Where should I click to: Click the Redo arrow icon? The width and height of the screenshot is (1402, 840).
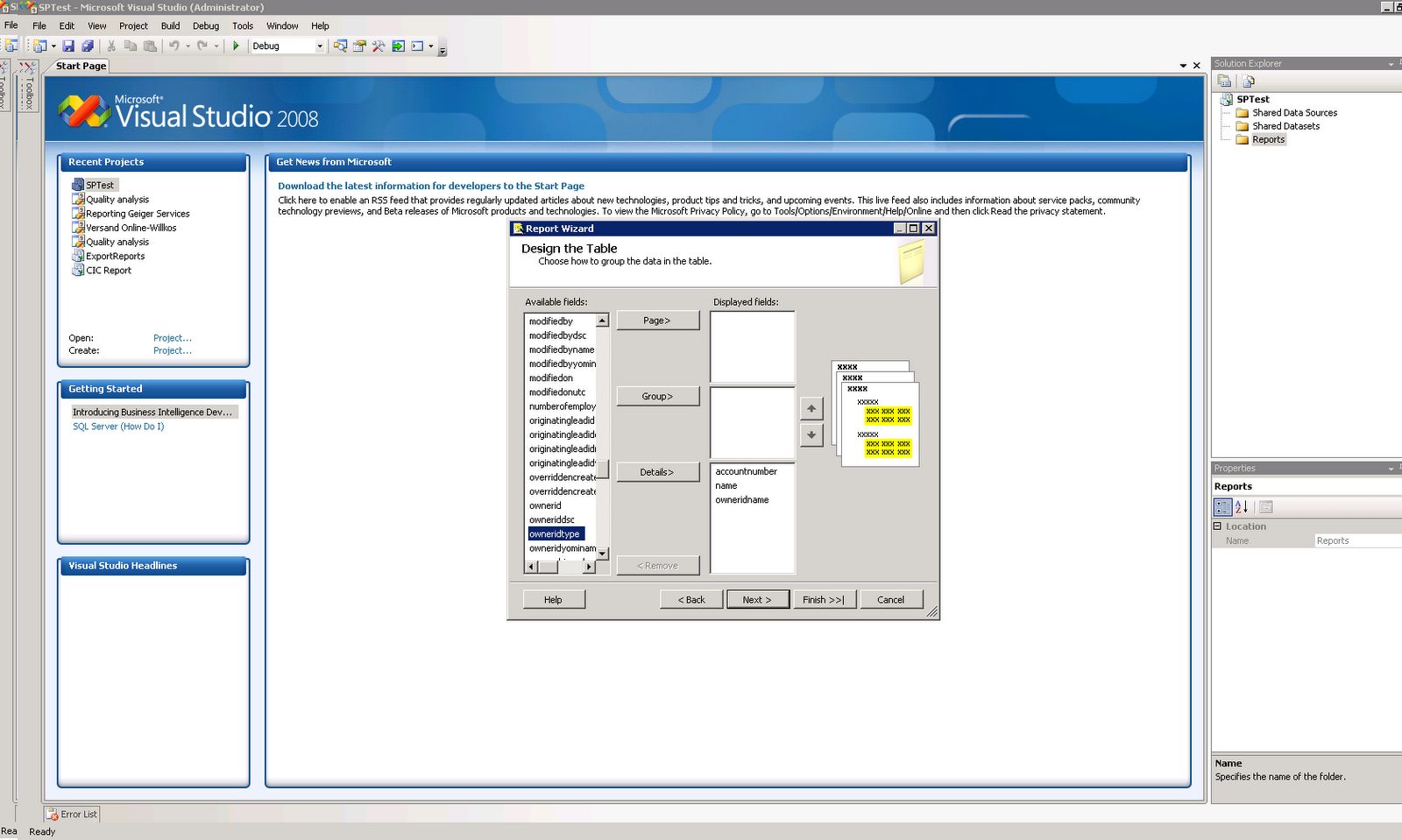click(x=202, y=46)
